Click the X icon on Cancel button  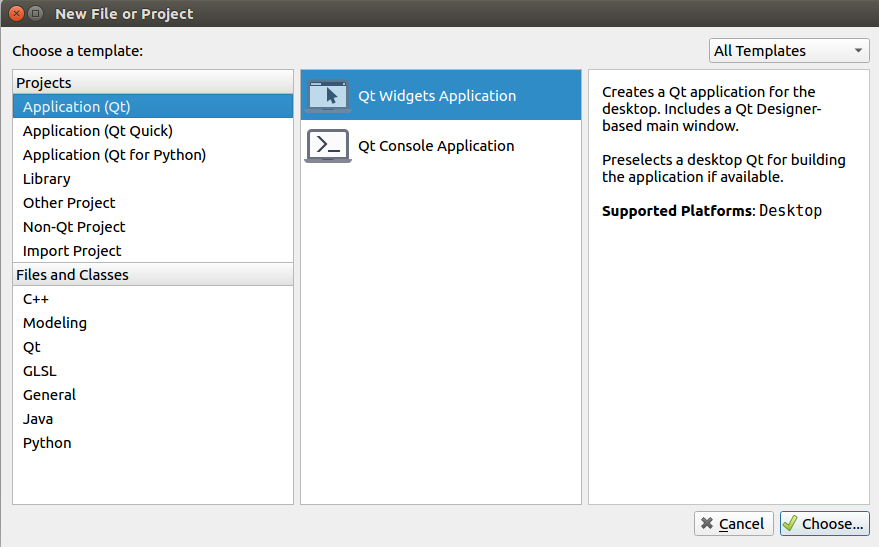707,523
